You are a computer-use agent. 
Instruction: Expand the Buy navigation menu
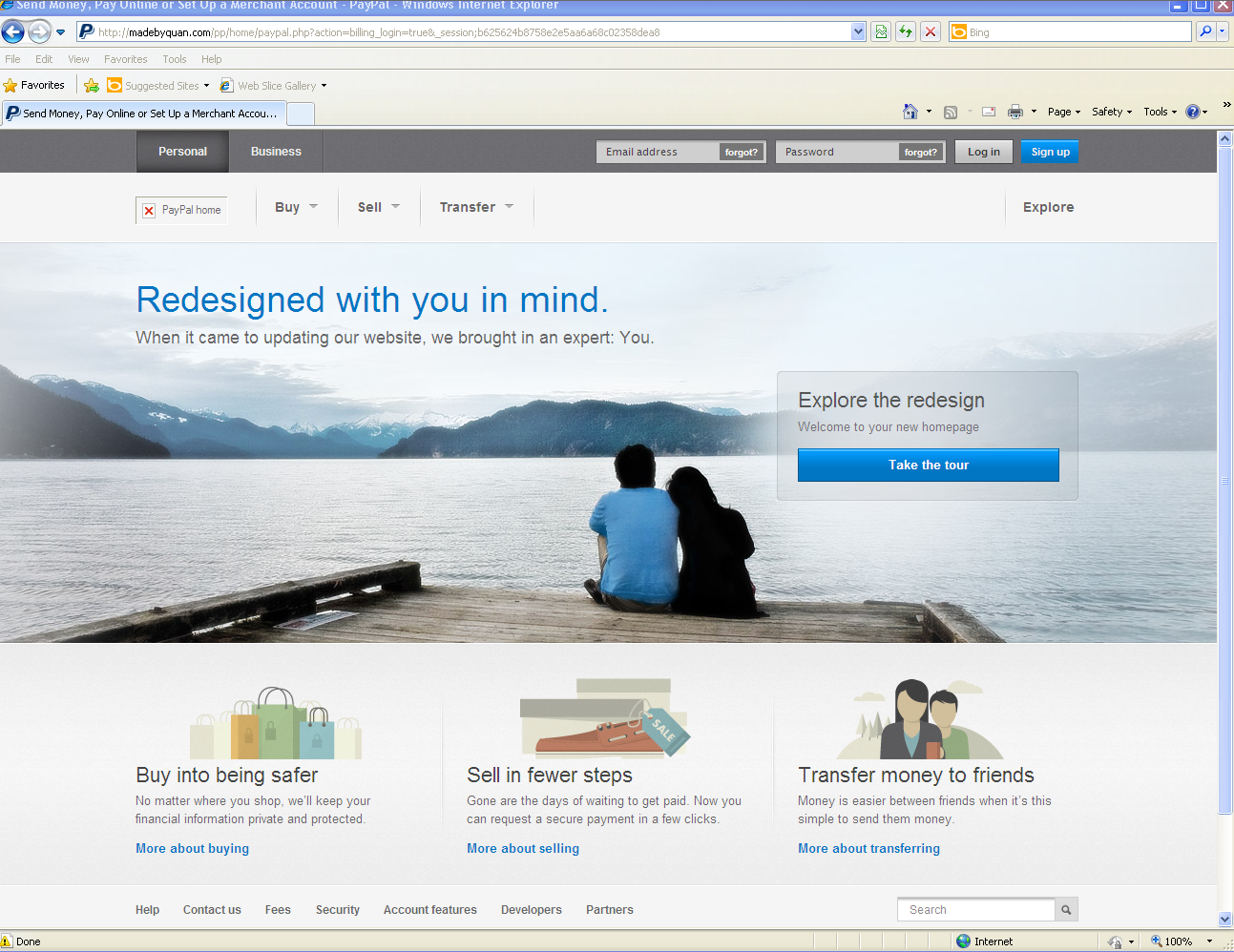[297, 207]
